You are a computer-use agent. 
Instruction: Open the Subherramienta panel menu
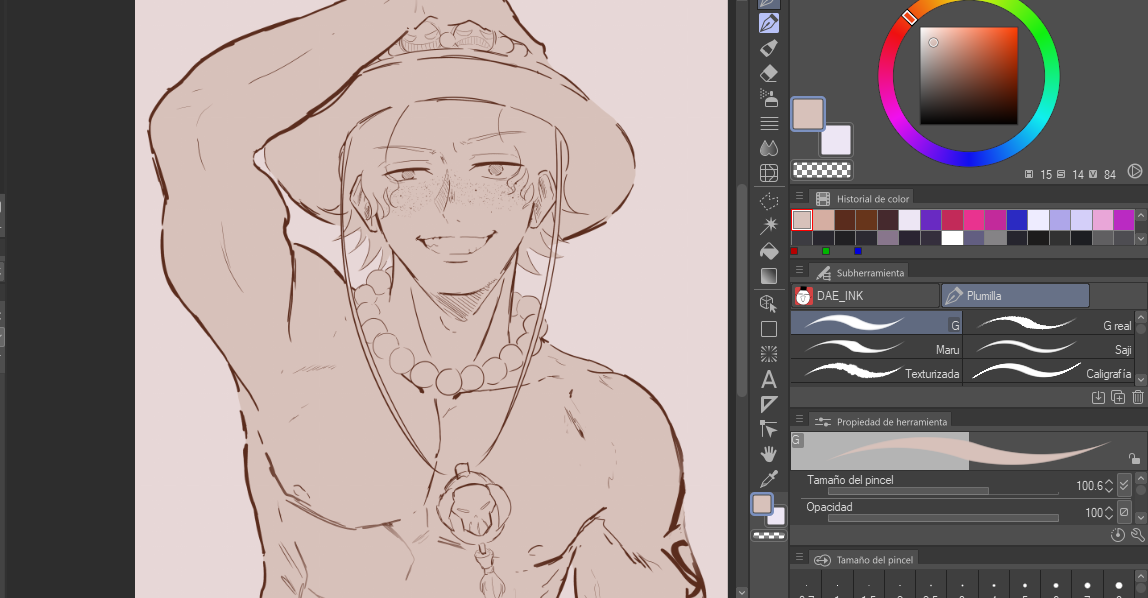(x=800, y=270)
